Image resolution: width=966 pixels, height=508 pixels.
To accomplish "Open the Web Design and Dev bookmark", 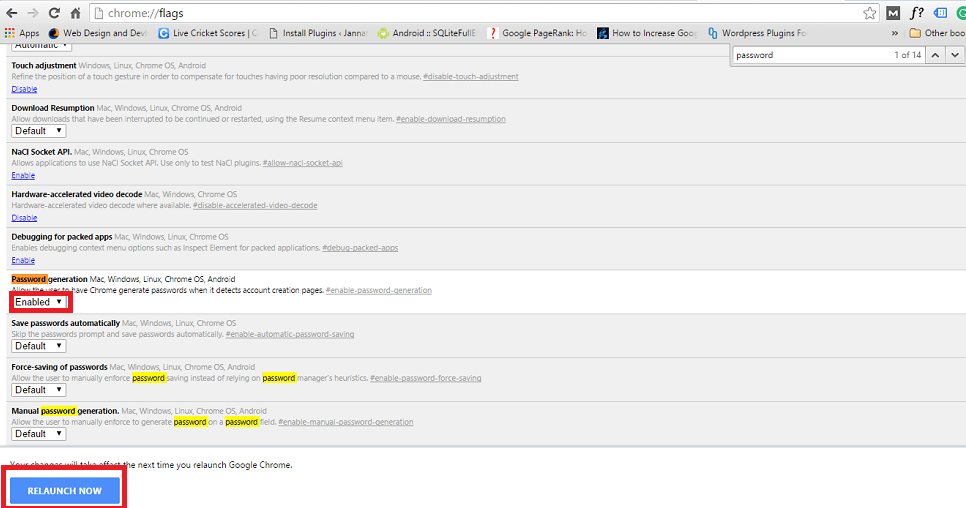I will pyautogui.click(x=97, y=33).
